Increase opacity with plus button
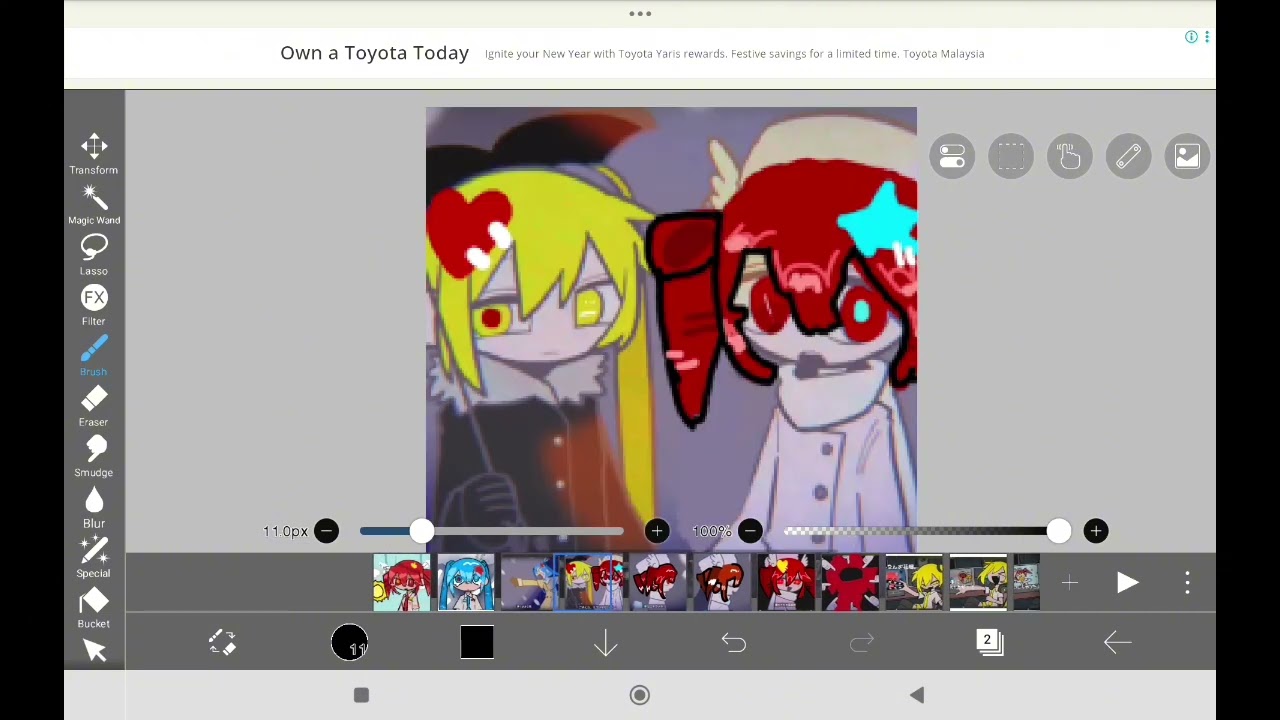This screenshot has height=720, width=1280. point(1096,531)
